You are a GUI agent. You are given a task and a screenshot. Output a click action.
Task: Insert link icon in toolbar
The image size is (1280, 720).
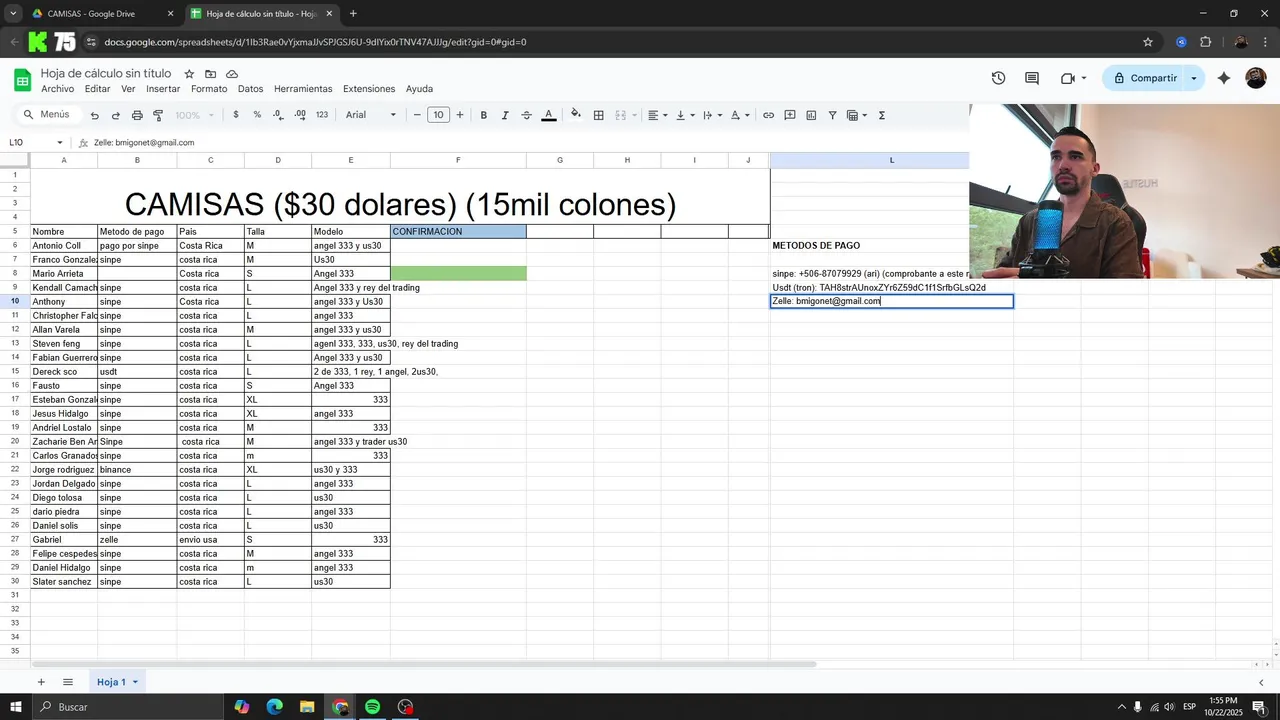tap(768, 115)
